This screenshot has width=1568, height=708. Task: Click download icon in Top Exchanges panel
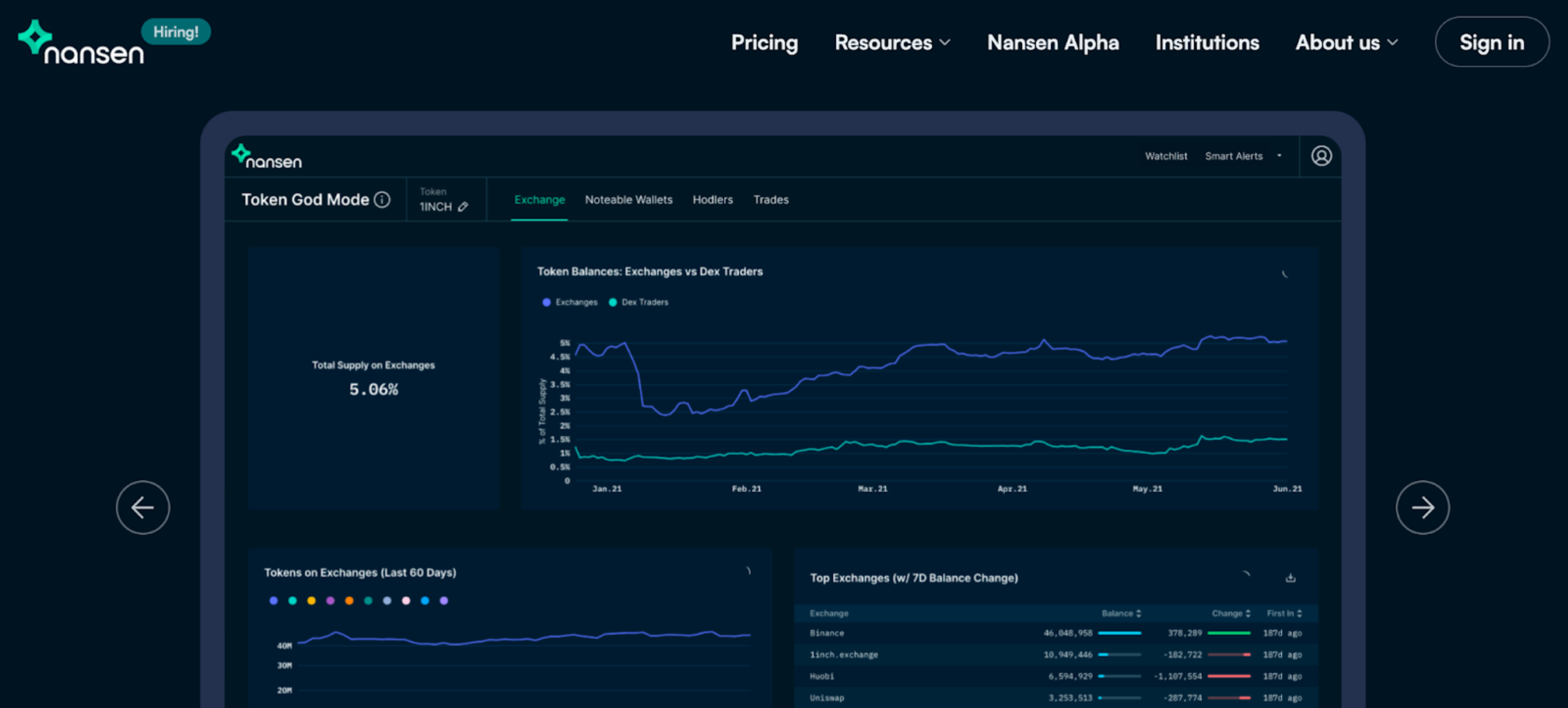pyautogui.click(x=1290, y=578)
